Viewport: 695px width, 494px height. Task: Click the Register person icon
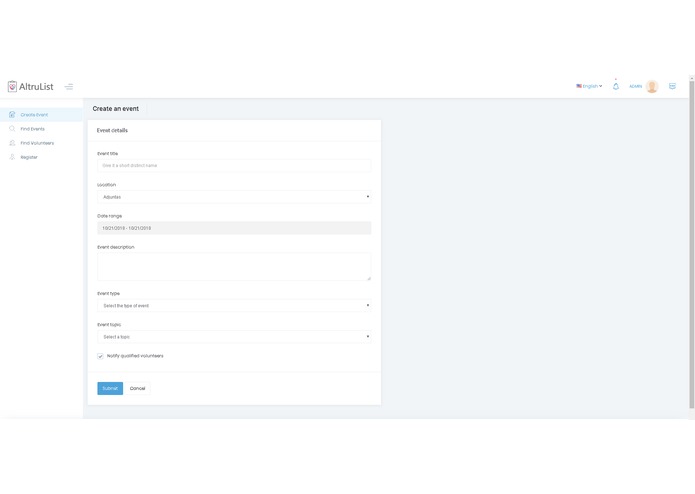coord(12,157)
